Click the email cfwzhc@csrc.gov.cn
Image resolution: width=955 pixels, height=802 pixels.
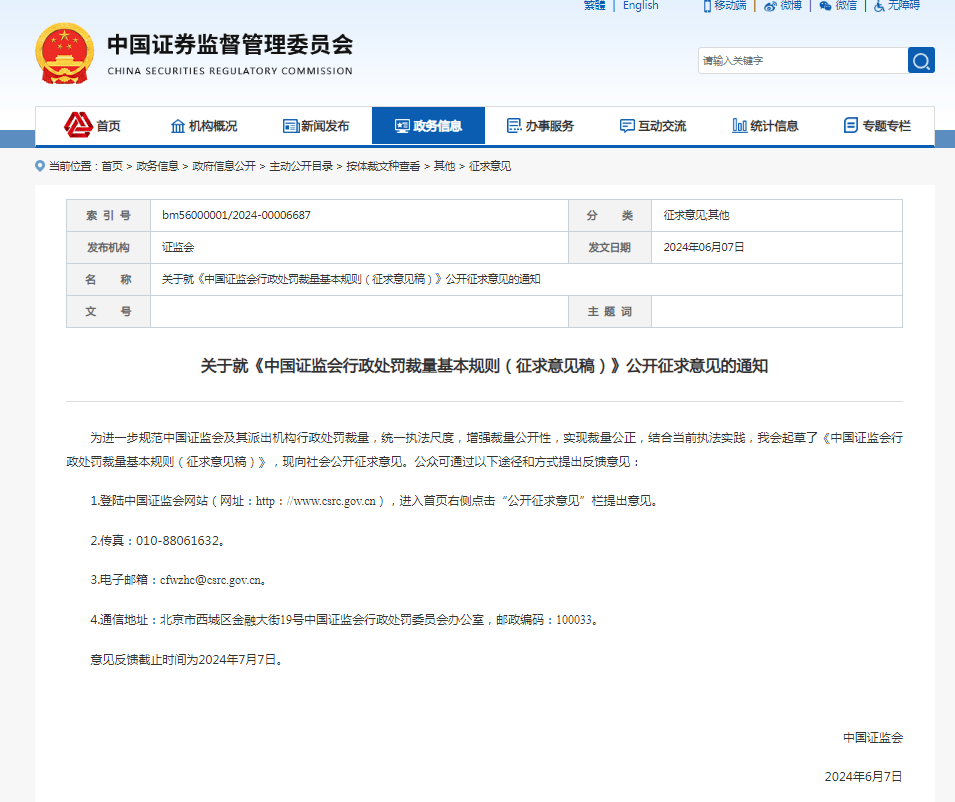(211, 580)
